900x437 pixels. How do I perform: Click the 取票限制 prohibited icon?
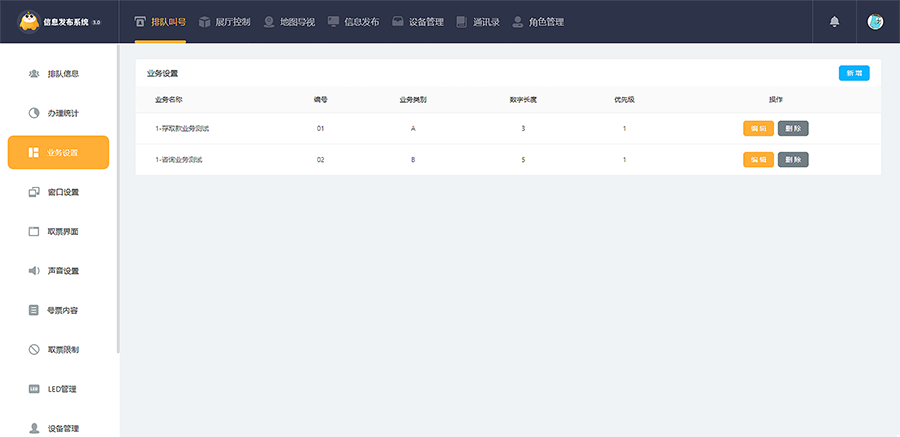(x=34, y=349)
